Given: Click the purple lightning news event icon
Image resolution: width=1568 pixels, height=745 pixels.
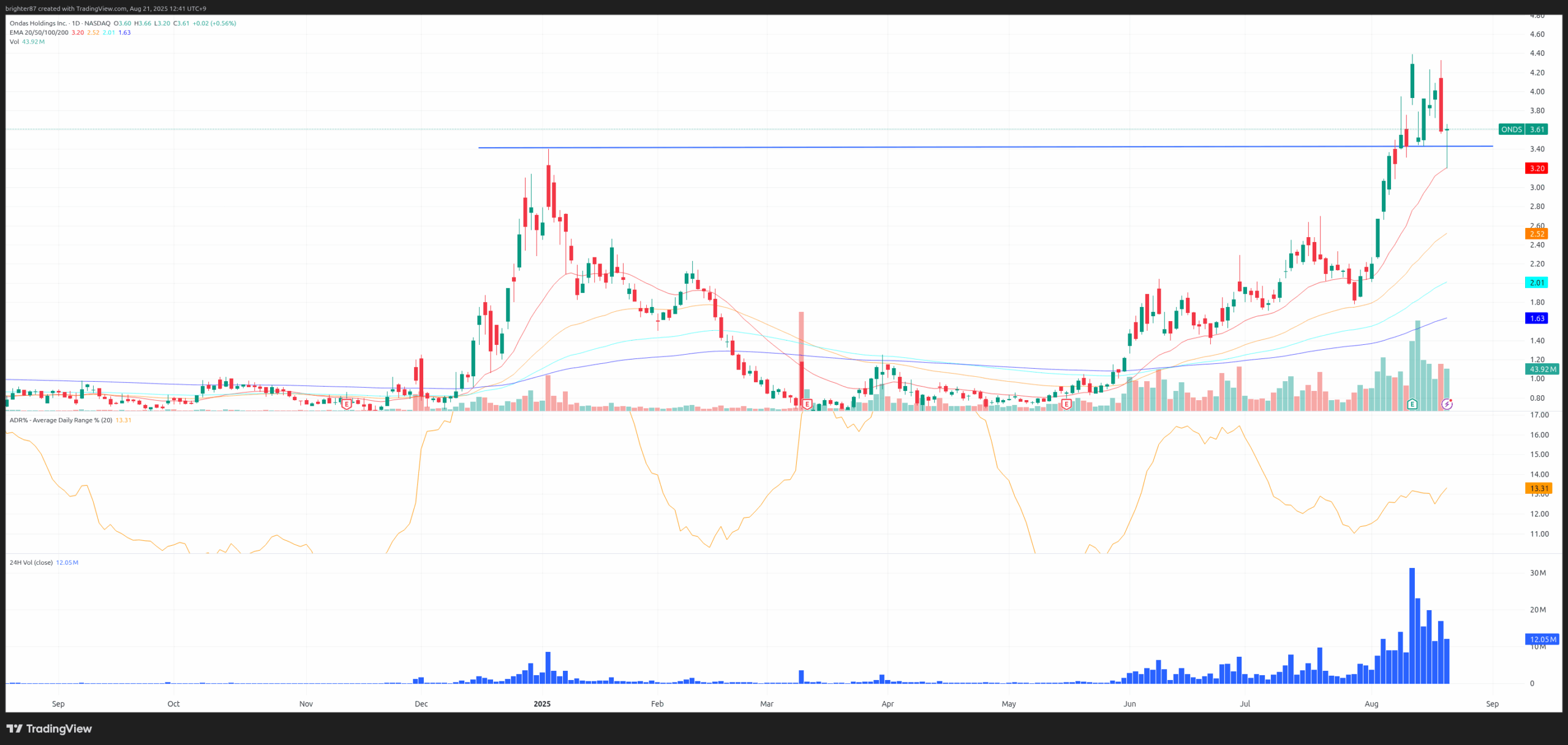Looking at the screenshot, I should pyautogui.click(x=1447, y=404).
